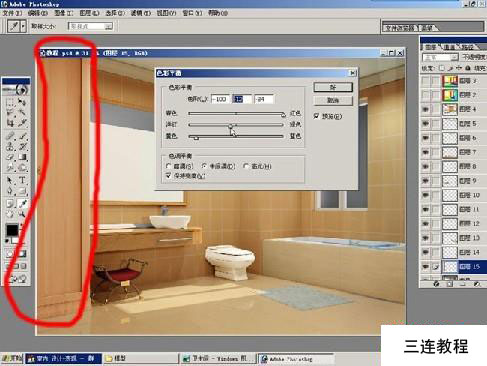Image resolution: width=487 pixels, height=366 pixels.
Task: Select the Blur tool
Action: tap(10, 168)
